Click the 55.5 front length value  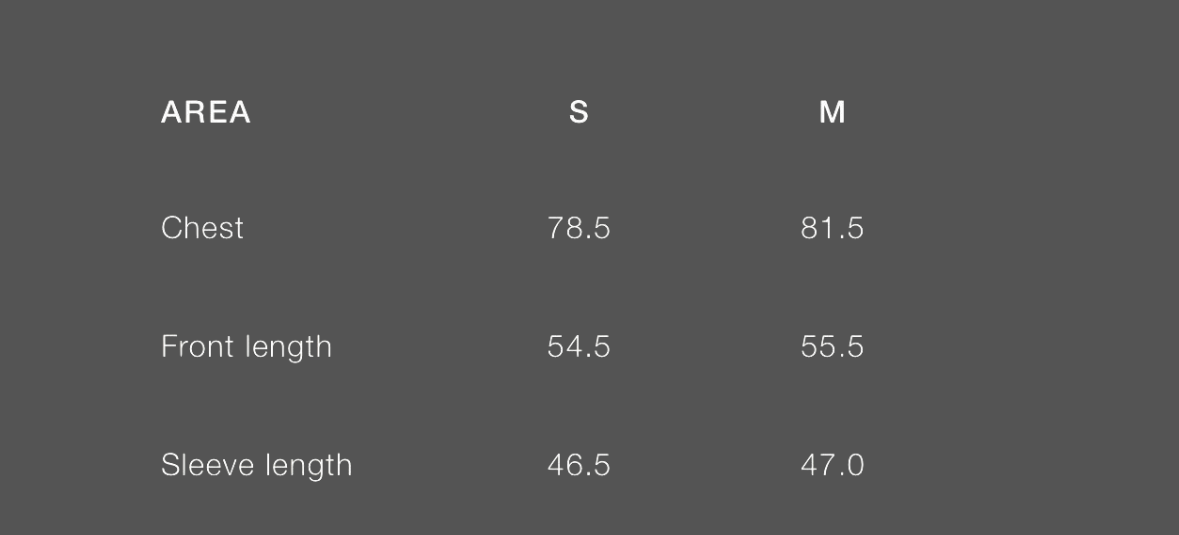tap(832, 347)
